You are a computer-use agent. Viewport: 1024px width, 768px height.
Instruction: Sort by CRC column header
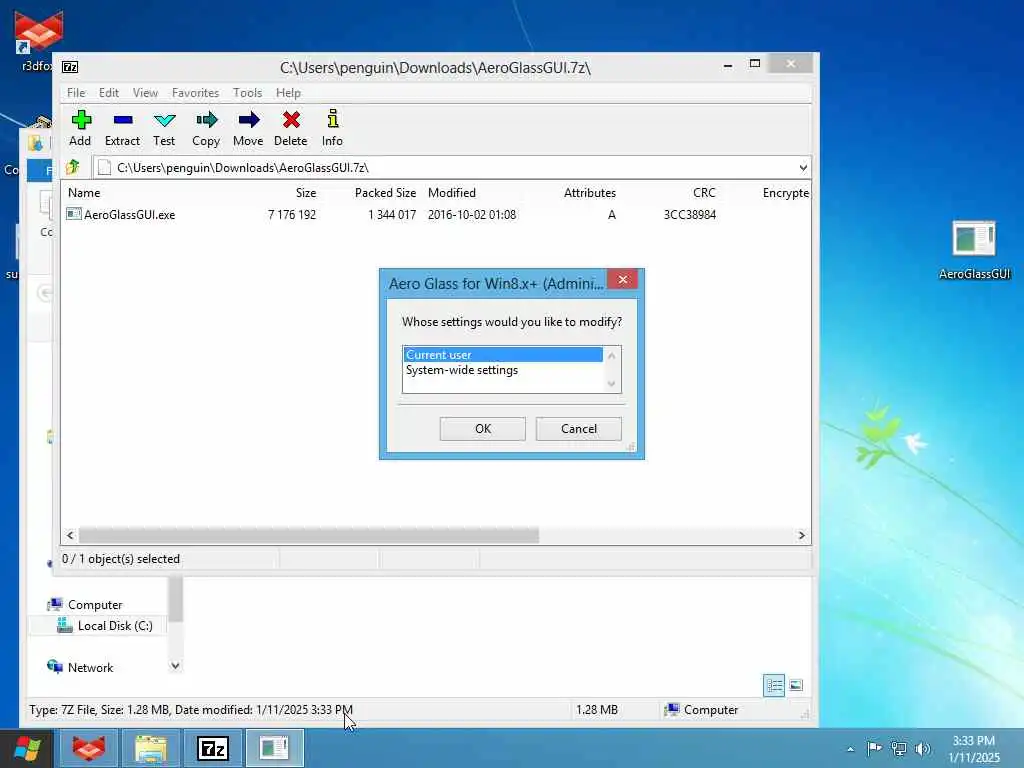704,193
